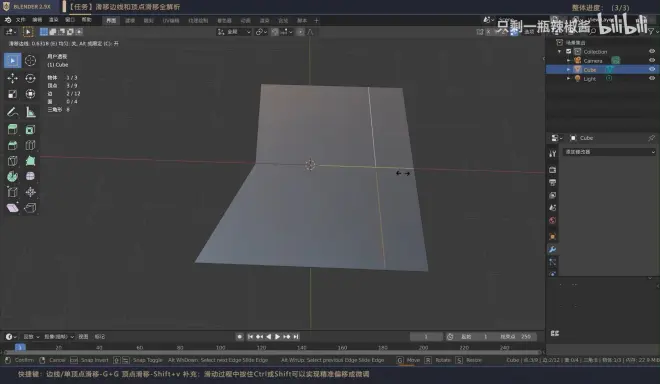Select the Loop Cut tool

pyautogui.click(x=30, y=145)
